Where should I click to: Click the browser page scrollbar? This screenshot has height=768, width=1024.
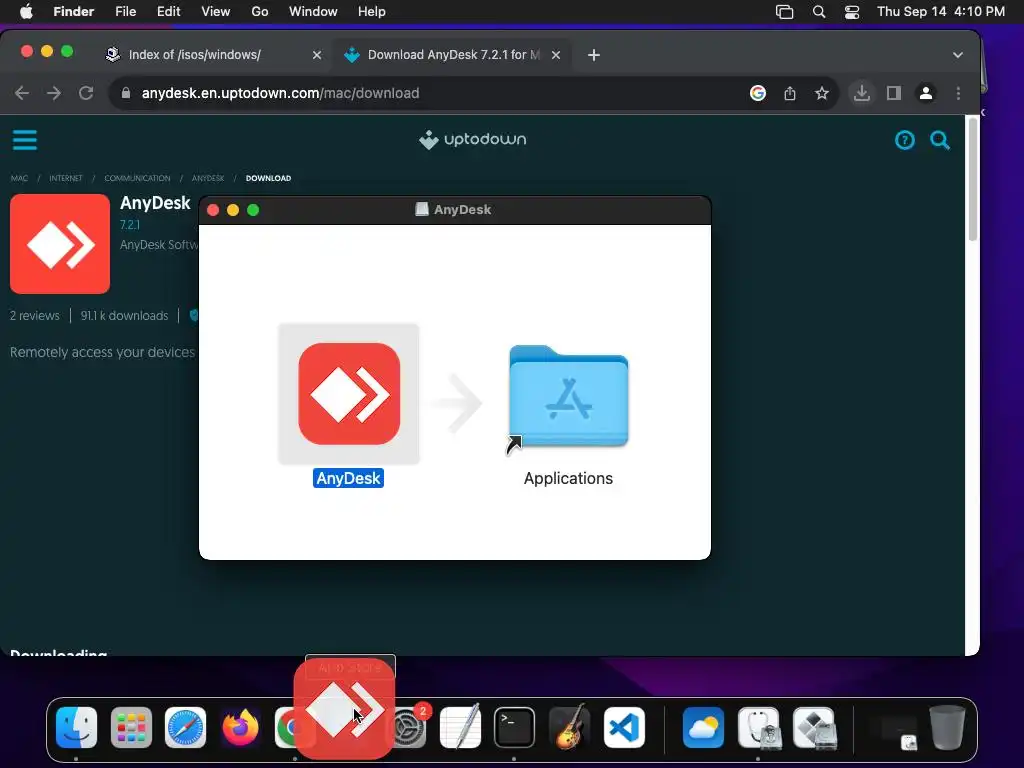[972, 180]
